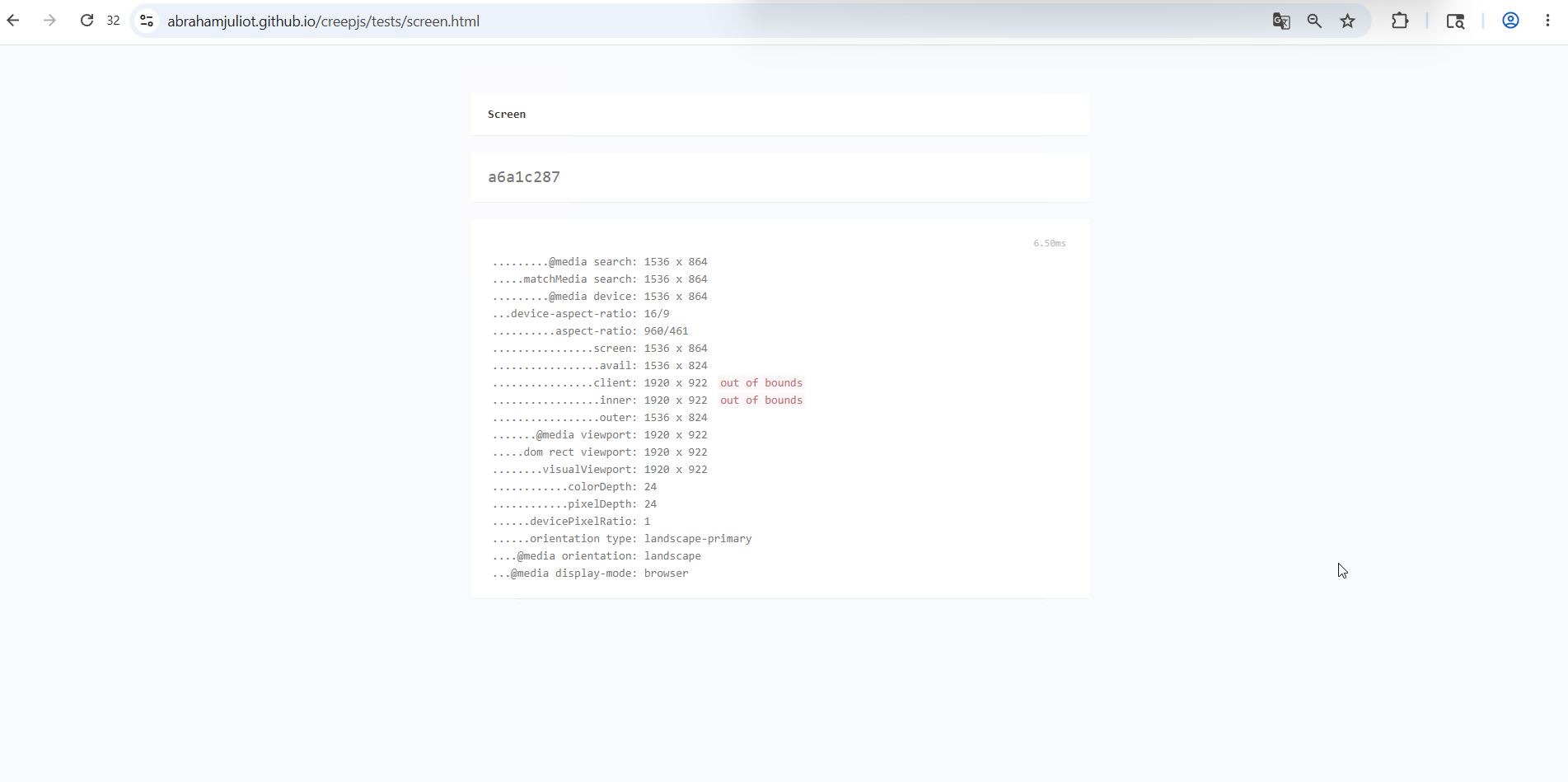Click out of bounds label beside client
The image size is (1568, 782).
tap(761, 383)
